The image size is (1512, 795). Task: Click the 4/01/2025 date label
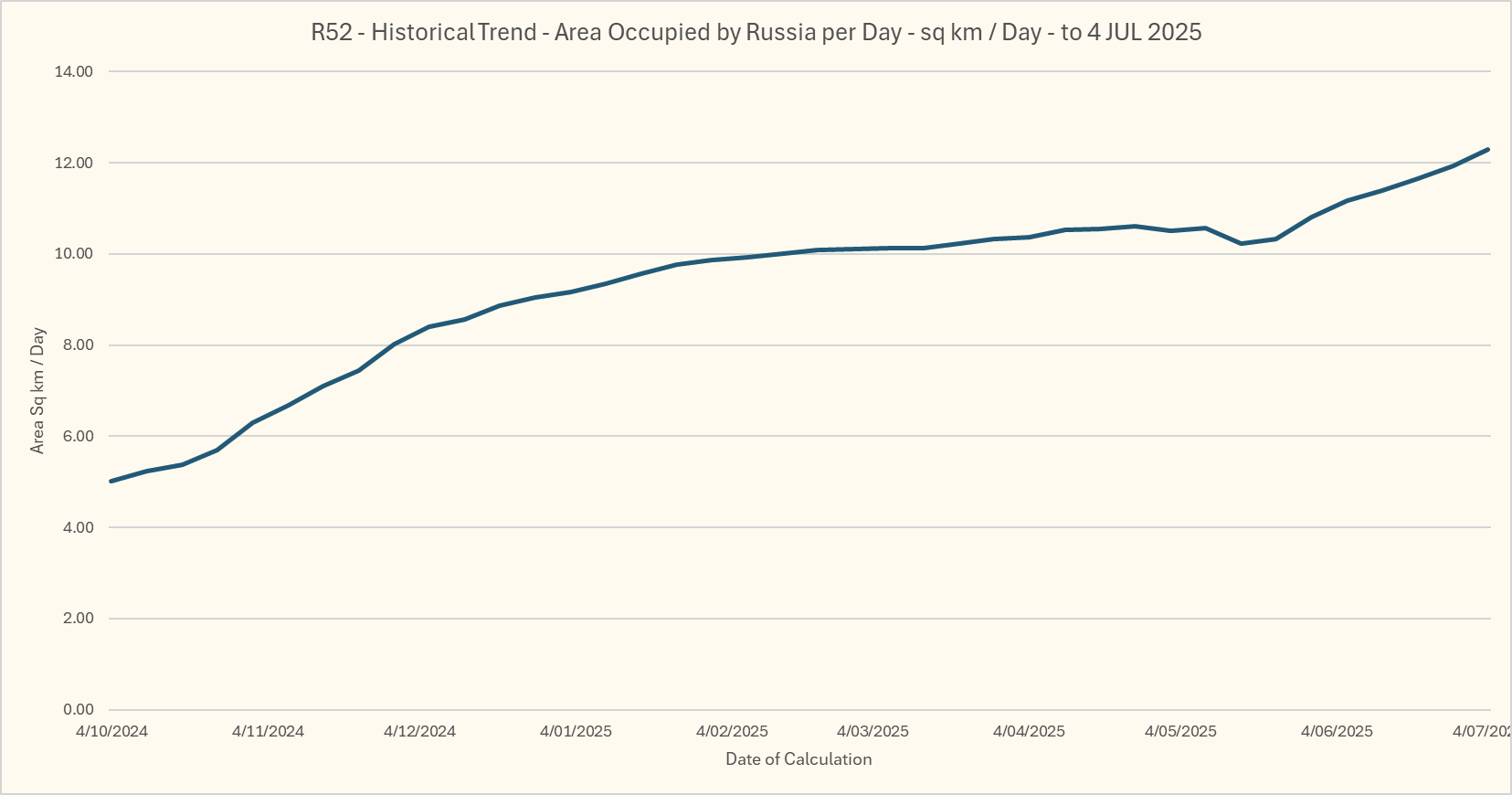tap(576, 732)
